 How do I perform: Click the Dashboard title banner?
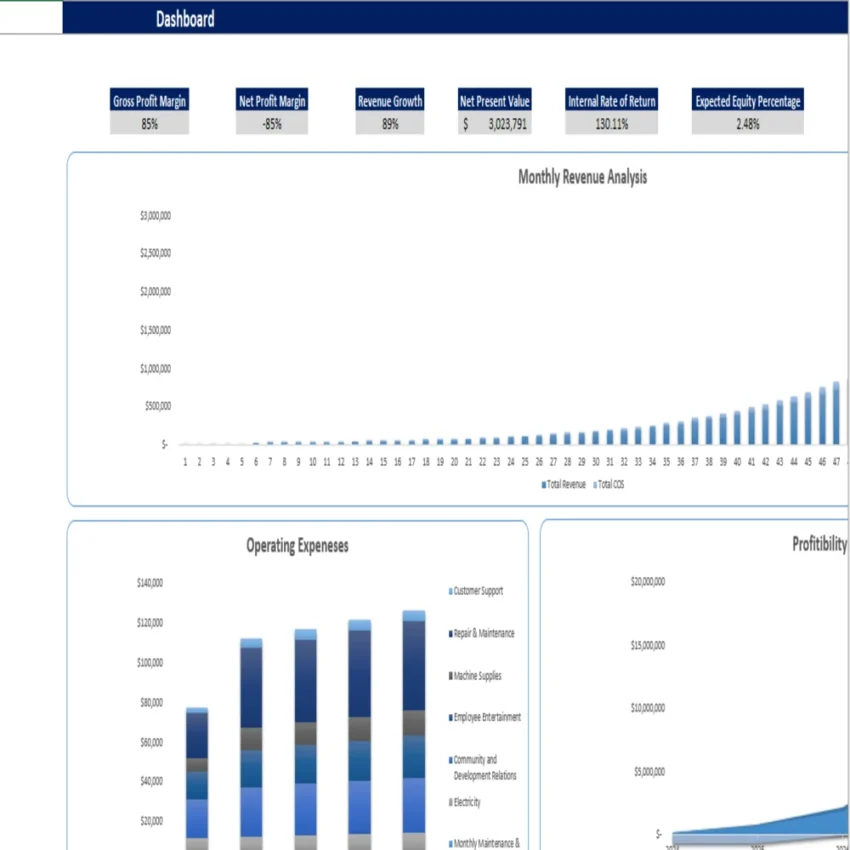pos(185,18)
